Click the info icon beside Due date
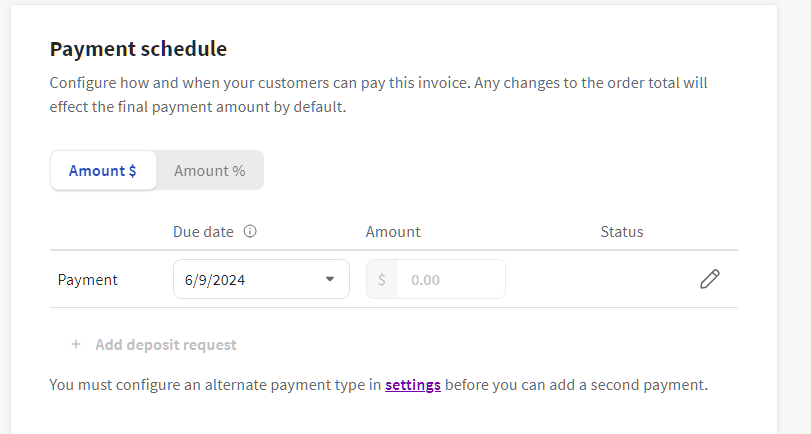 [x=250, y=231]
